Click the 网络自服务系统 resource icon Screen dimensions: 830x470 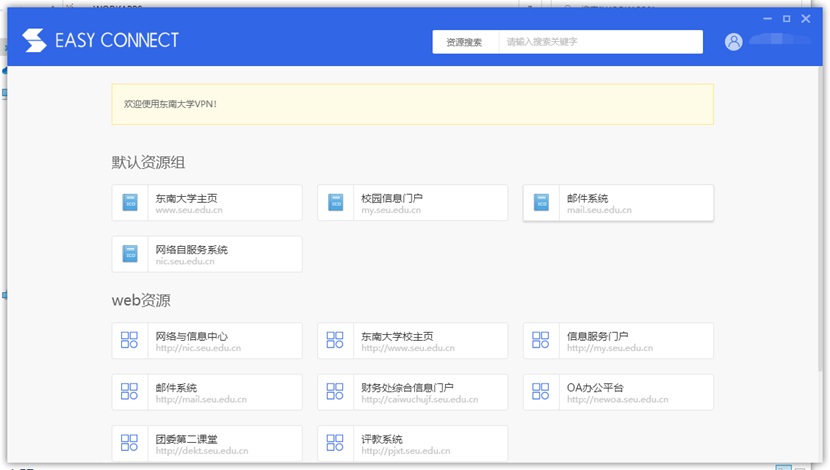pyautogui.click(x=130, y=254)
